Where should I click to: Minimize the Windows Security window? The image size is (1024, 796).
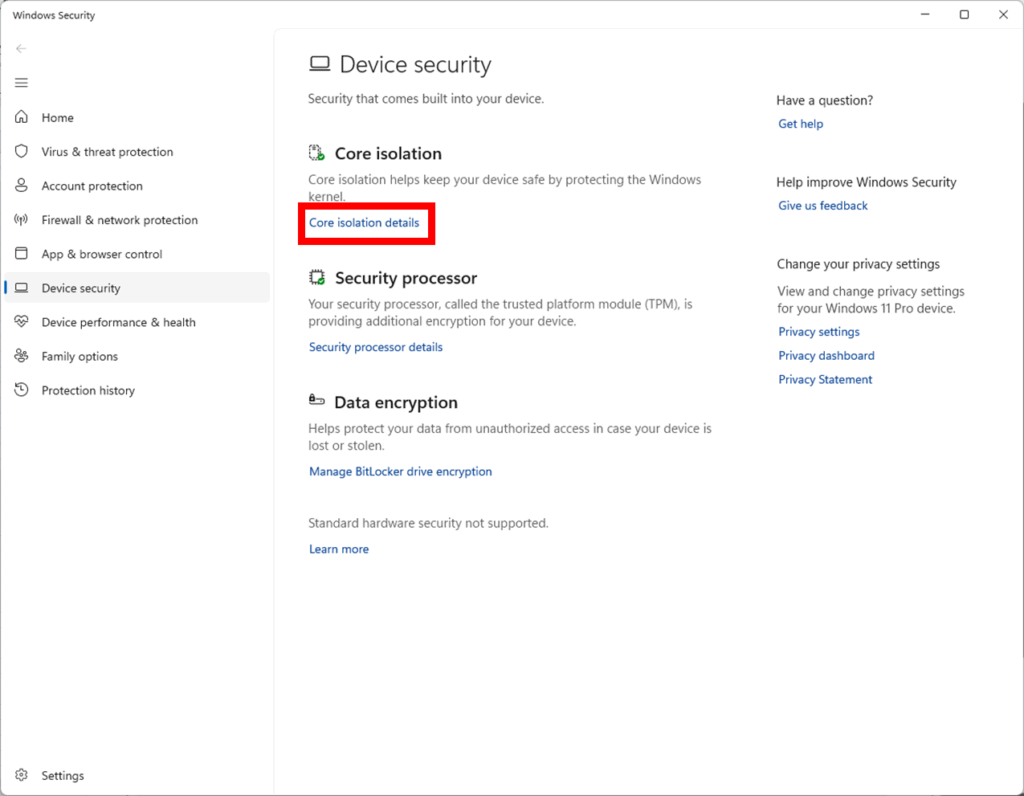[925, 14]
